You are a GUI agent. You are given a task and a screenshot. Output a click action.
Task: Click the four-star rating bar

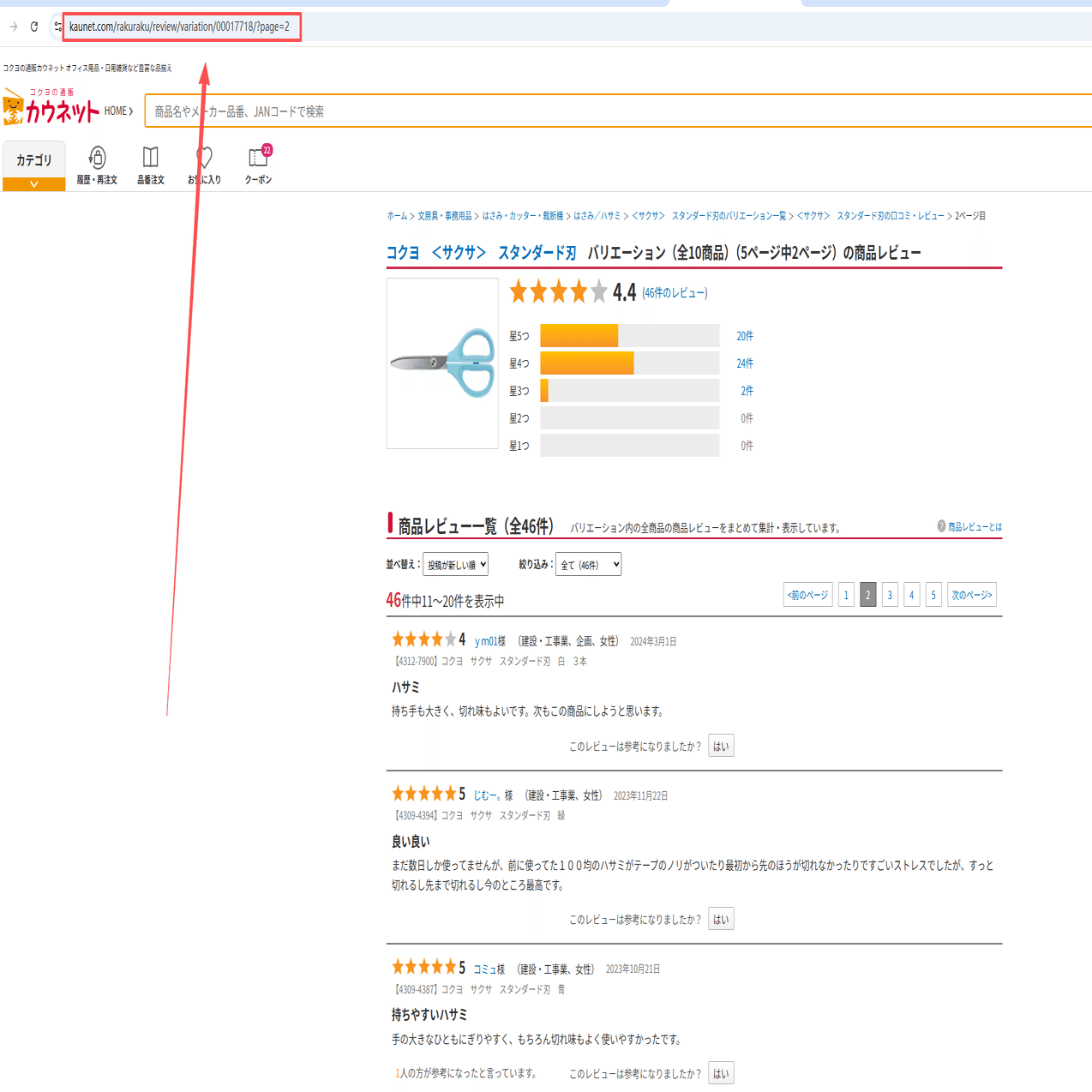[630, 363]
